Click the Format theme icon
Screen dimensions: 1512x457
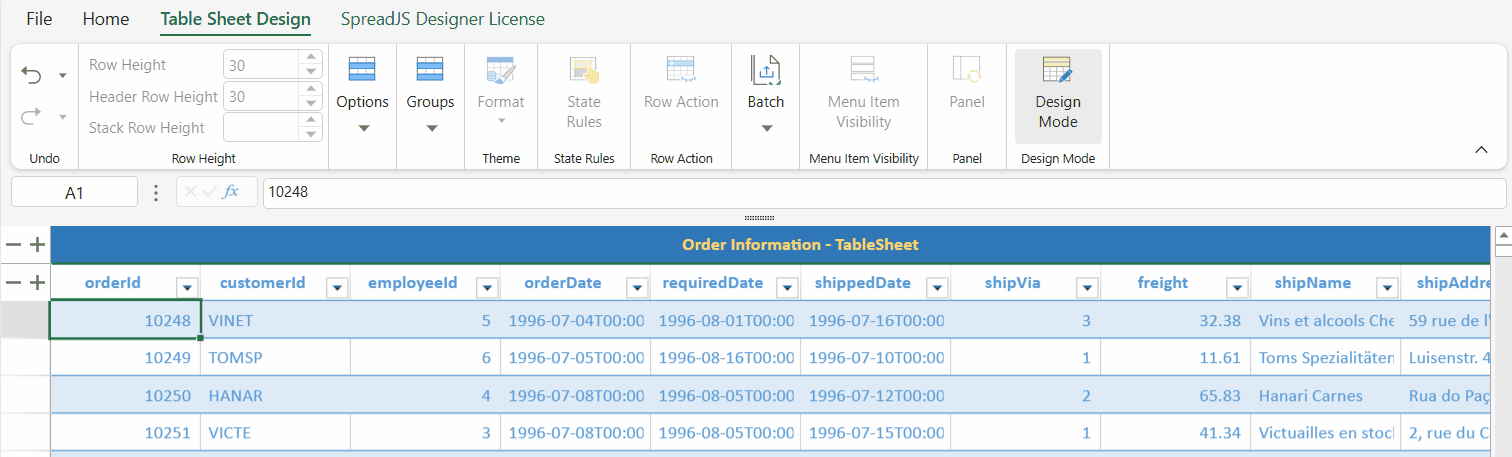[500, 69]
